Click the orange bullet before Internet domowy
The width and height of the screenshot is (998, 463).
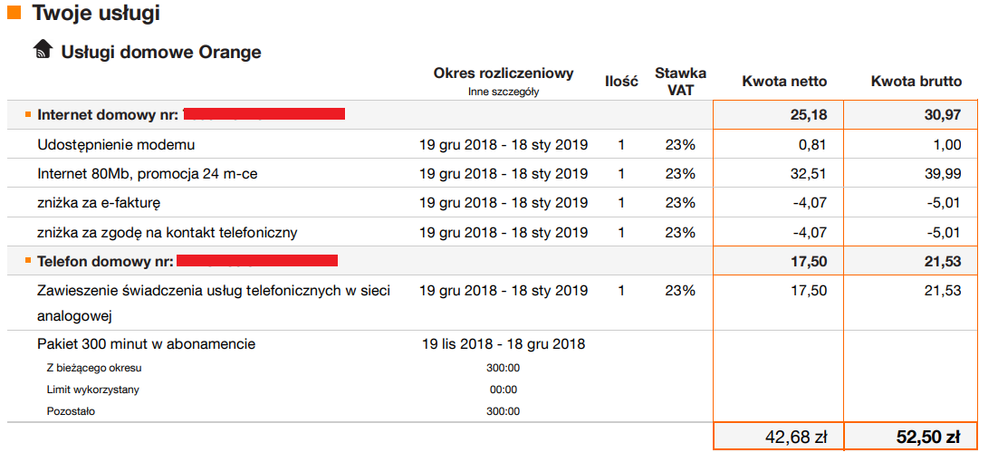28,115
